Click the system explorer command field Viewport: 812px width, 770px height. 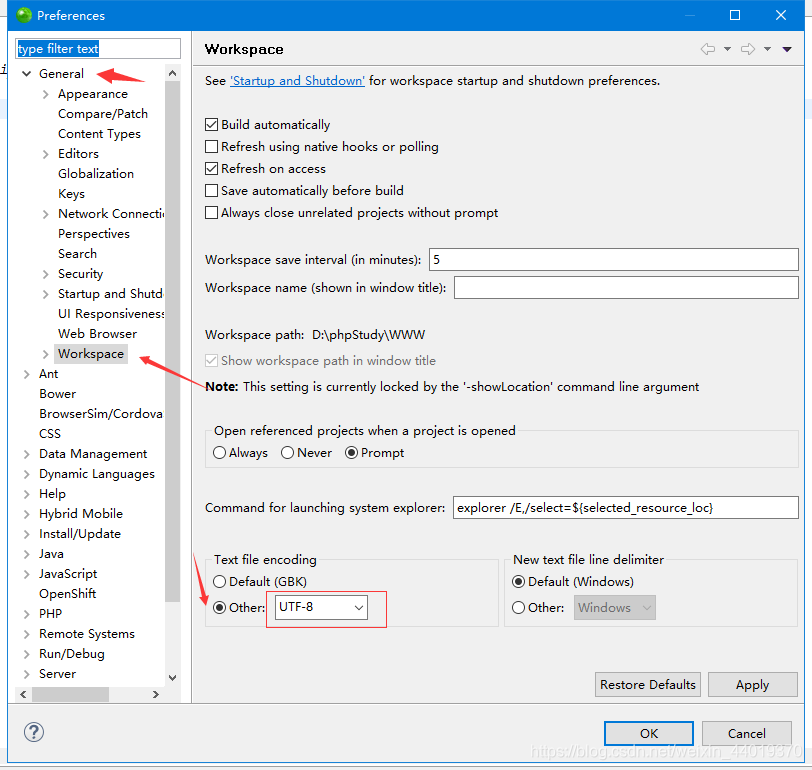pos(626,507)
